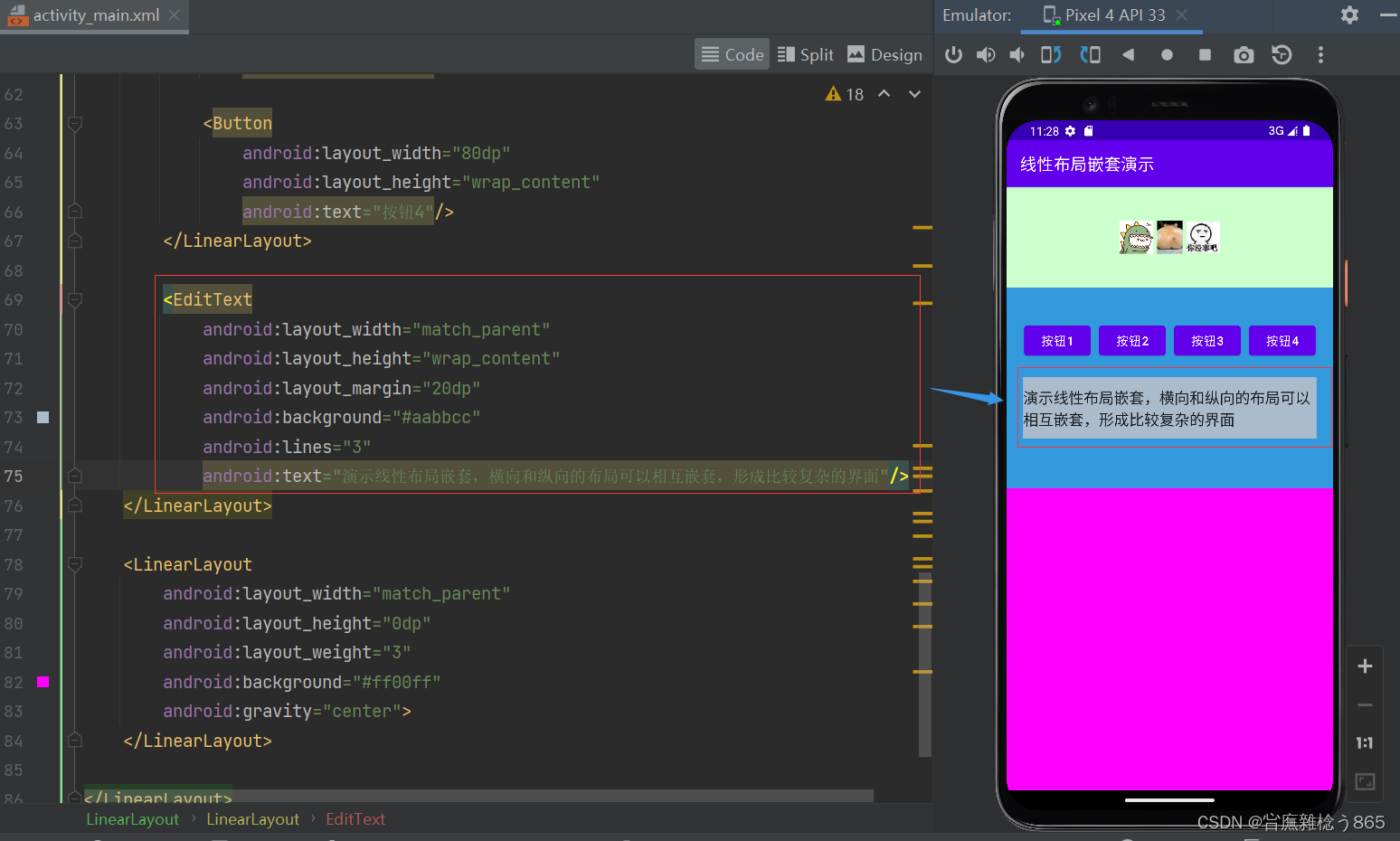The image size is (1400, 841).
Task: Rotate emulator right icon
Action: tap(1090, 55)
